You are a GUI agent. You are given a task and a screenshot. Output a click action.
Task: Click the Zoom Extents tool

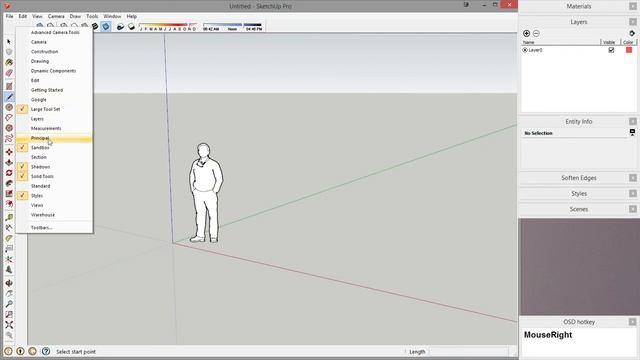(9, 325)
